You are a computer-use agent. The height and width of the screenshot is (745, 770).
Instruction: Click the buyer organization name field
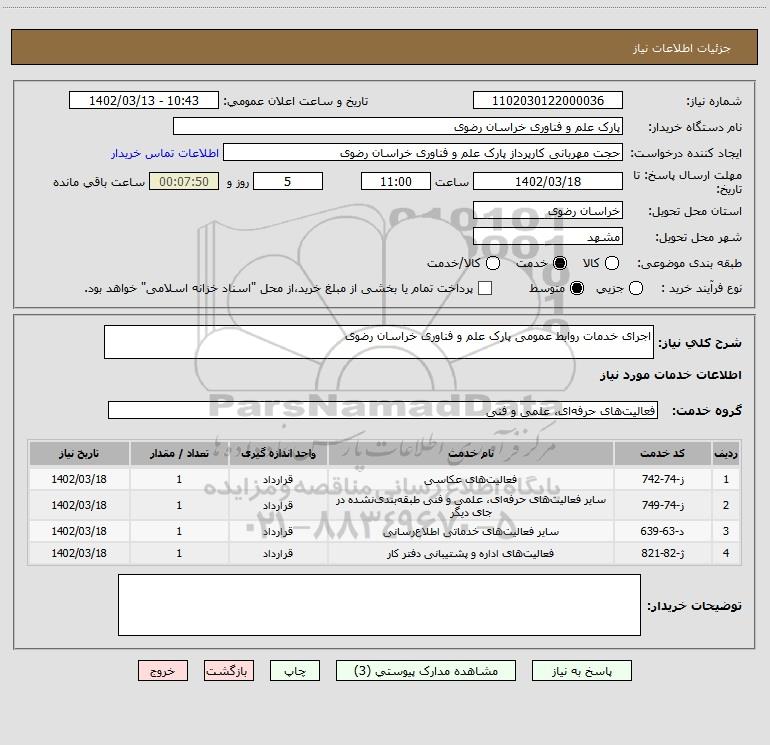point(398,127)
